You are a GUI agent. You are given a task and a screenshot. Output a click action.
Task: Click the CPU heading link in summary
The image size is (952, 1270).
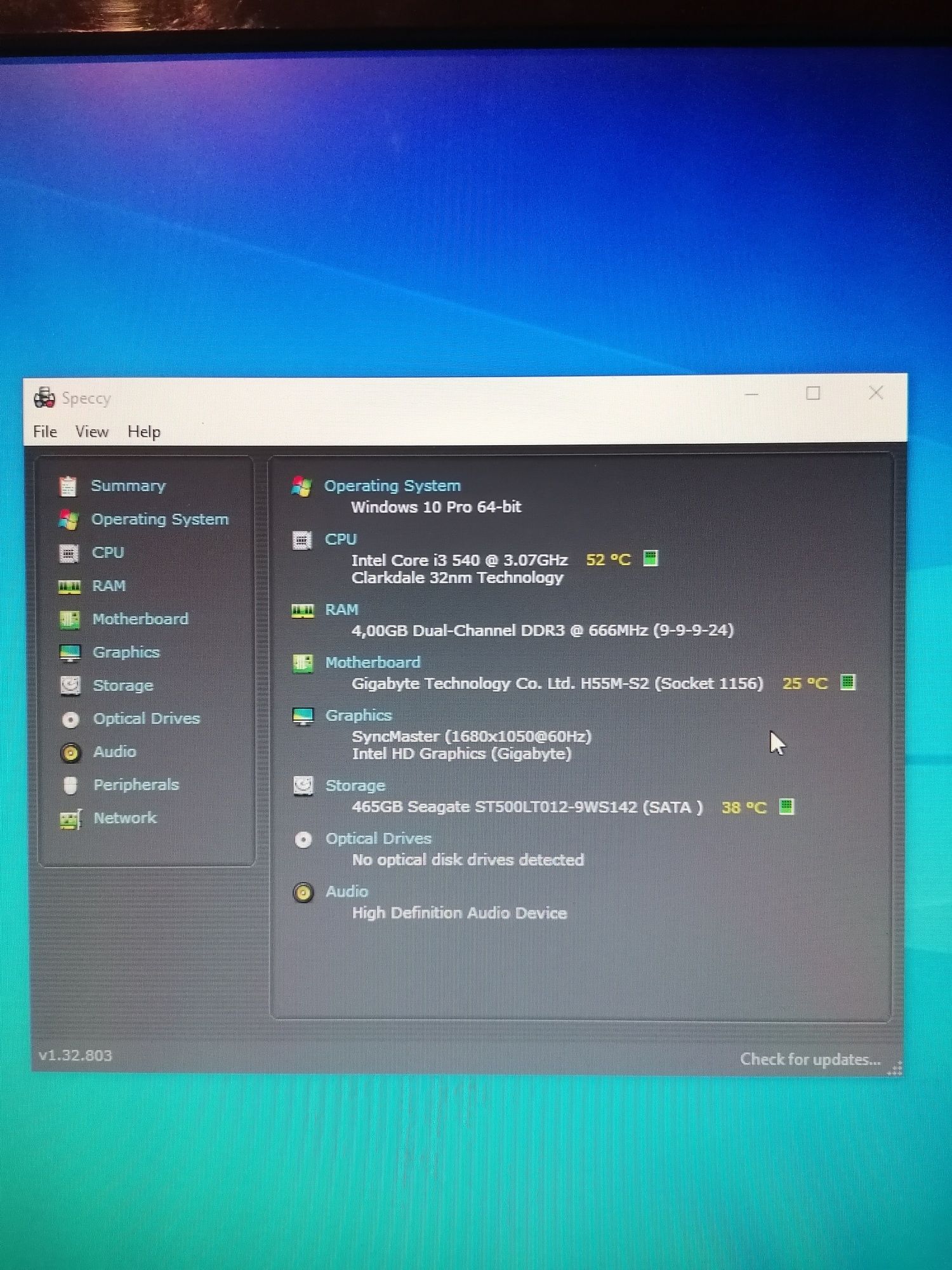341,539
